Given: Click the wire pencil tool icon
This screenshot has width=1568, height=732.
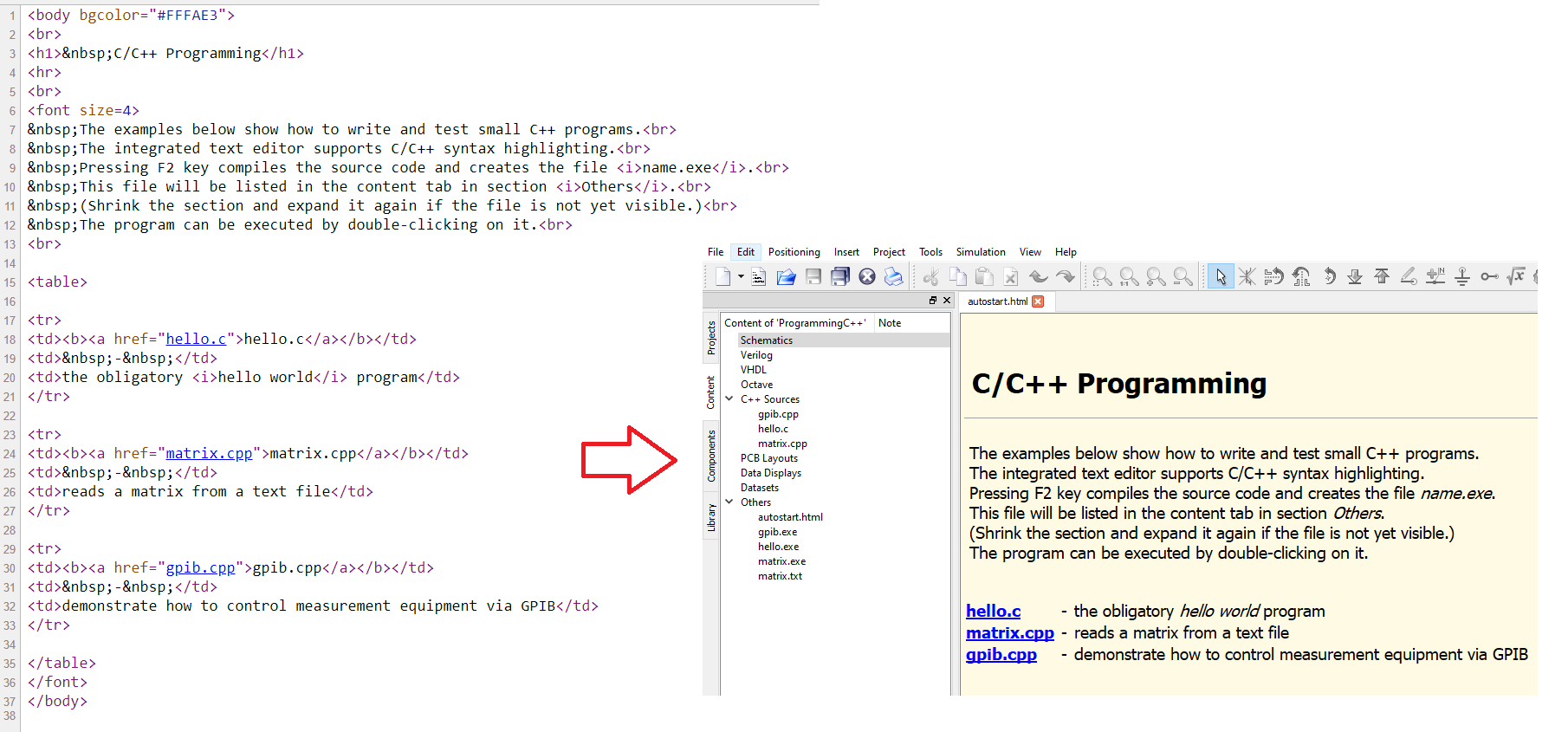Looking at the screenshot, I should (x=1409, y=276).
